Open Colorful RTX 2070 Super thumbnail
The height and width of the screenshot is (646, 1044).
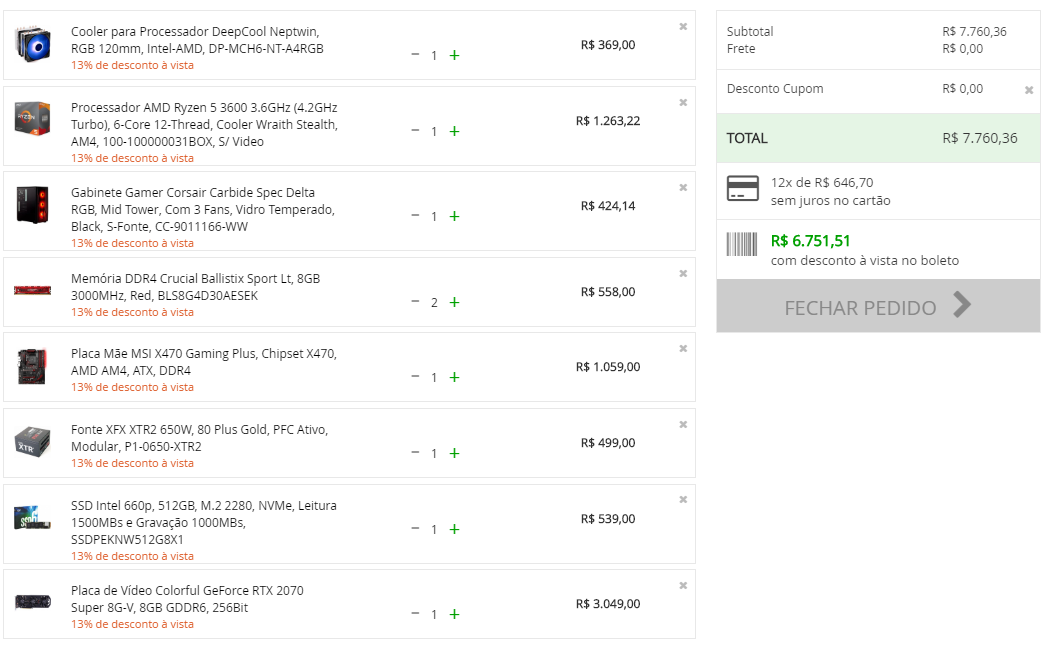pyautogui.click(x=33, y=602)
